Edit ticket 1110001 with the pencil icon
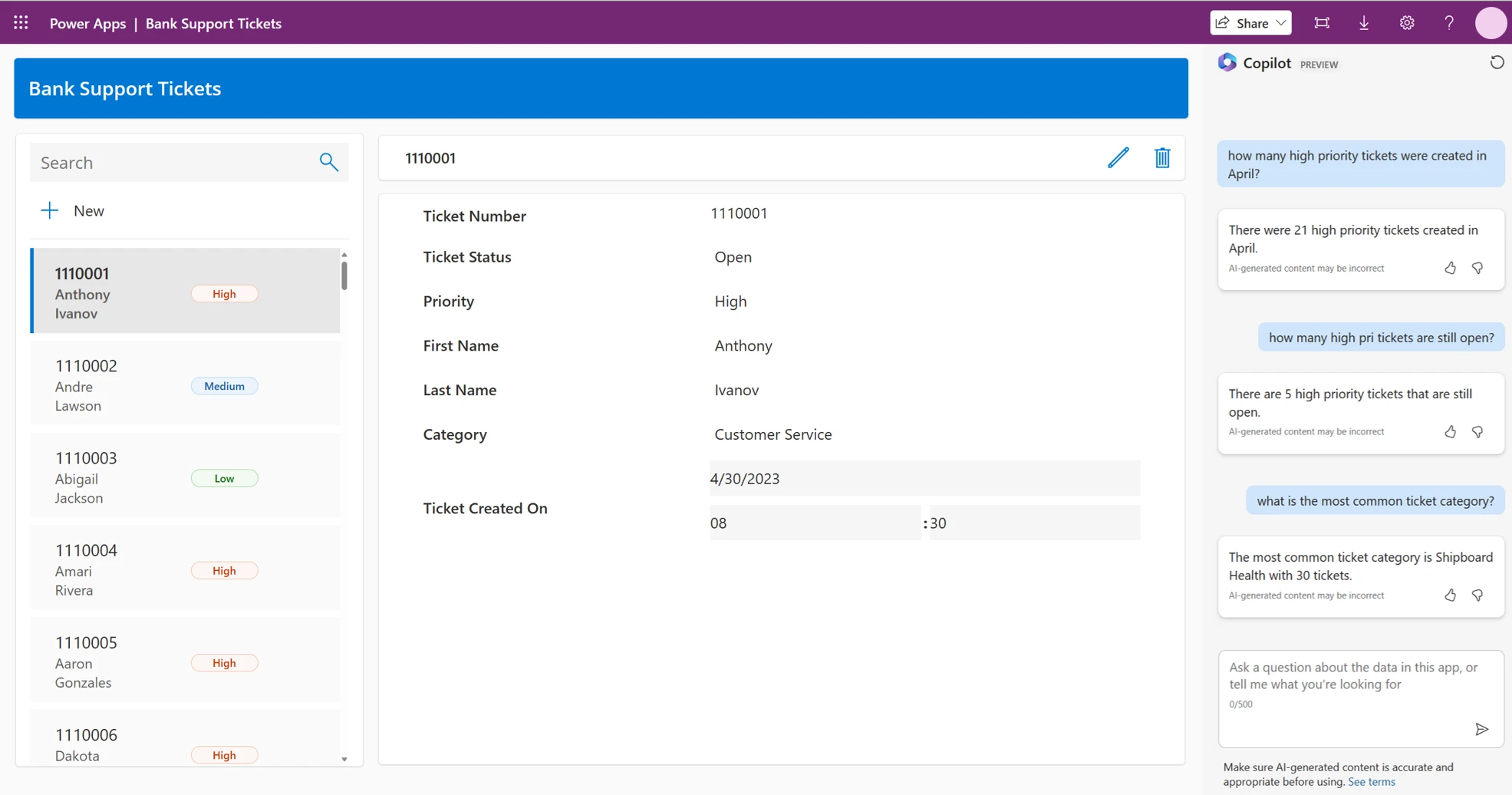This screenshot has width=1512, height=795. tap(1119, 157)
